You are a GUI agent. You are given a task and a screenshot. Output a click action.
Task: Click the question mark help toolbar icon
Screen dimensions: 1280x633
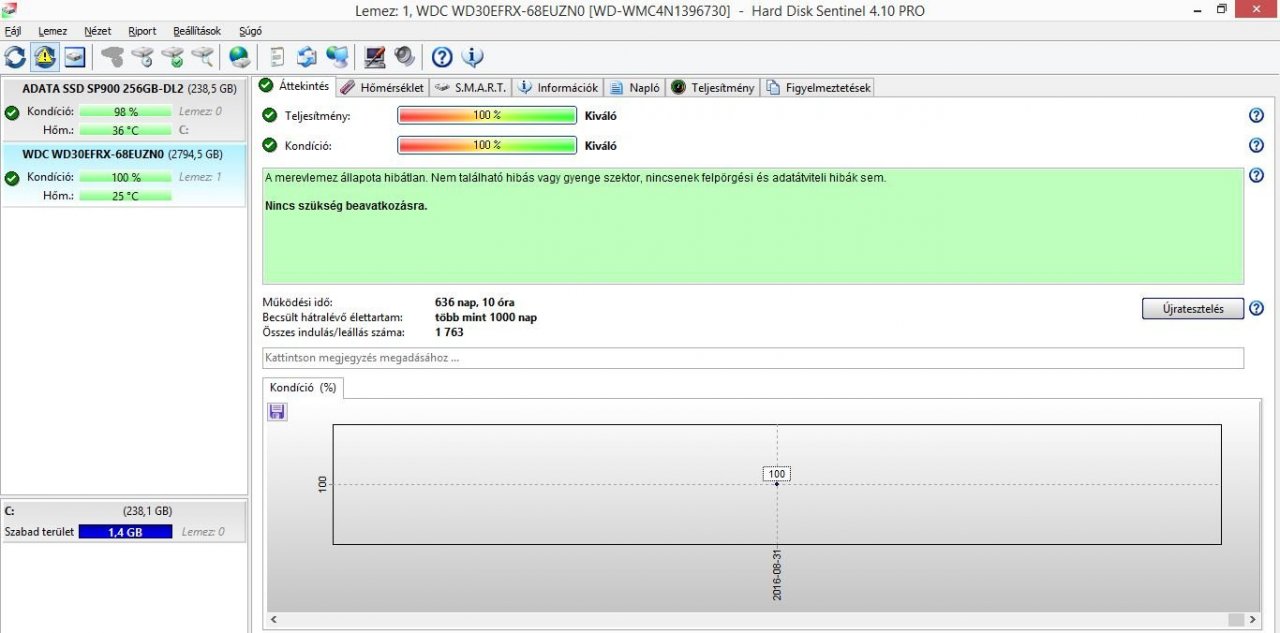pyautogui.click(x=442, y=57)
